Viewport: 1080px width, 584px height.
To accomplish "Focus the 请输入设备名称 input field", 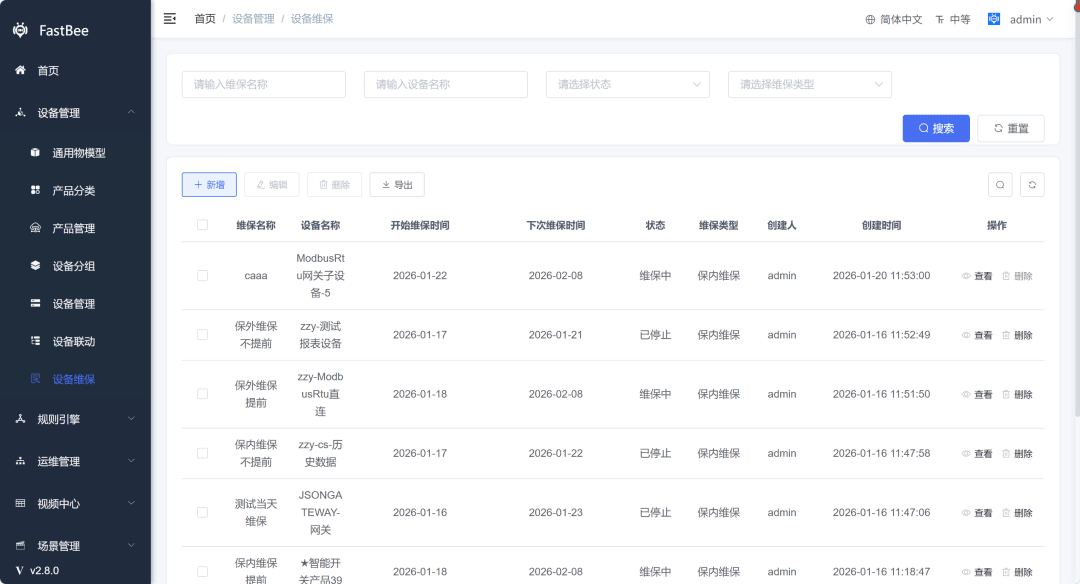I will point(446,84).
